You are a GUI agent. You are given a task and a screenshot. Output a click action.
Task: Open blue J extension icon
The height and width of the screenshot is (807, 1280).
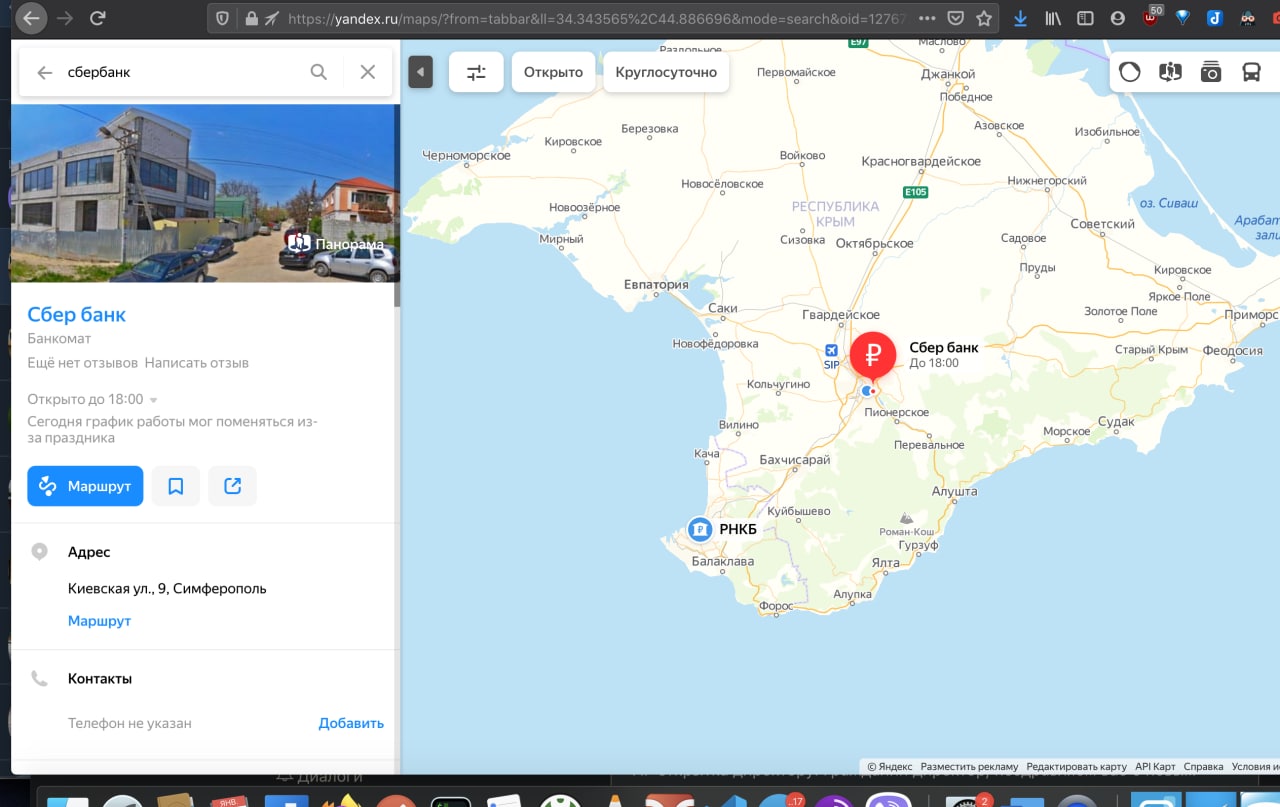1215,18
